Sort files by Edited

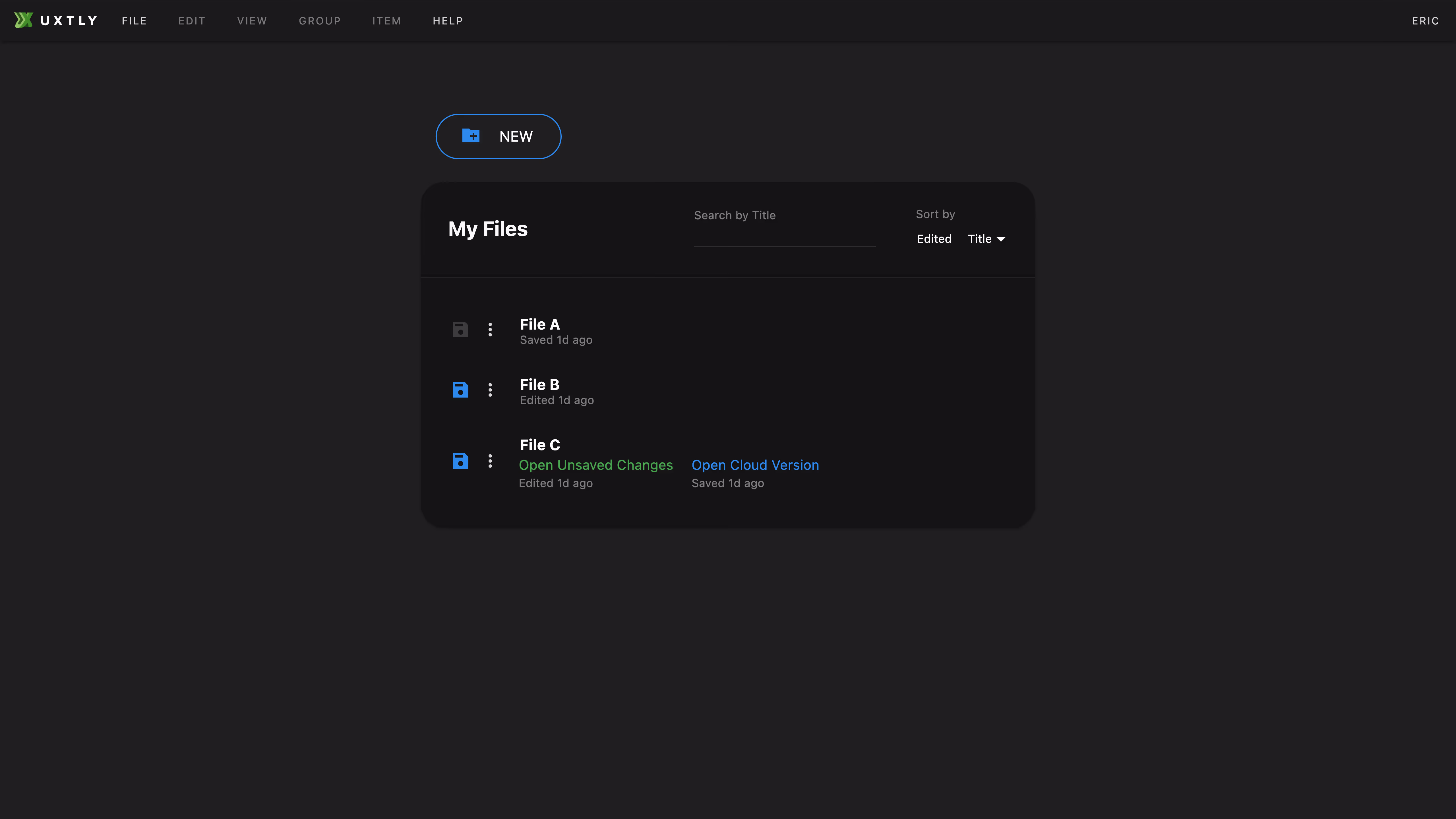pyautogui.click(x=934, y=239)
